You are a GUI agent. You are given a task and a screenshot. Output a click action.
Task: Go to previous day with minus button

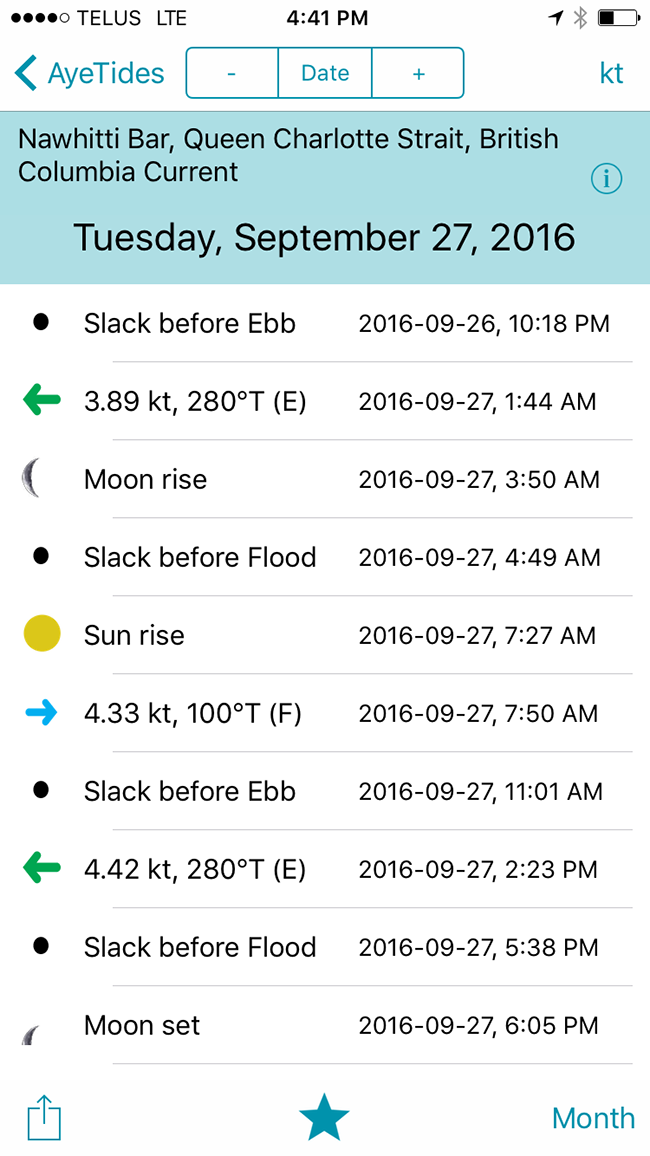[231, 73]
